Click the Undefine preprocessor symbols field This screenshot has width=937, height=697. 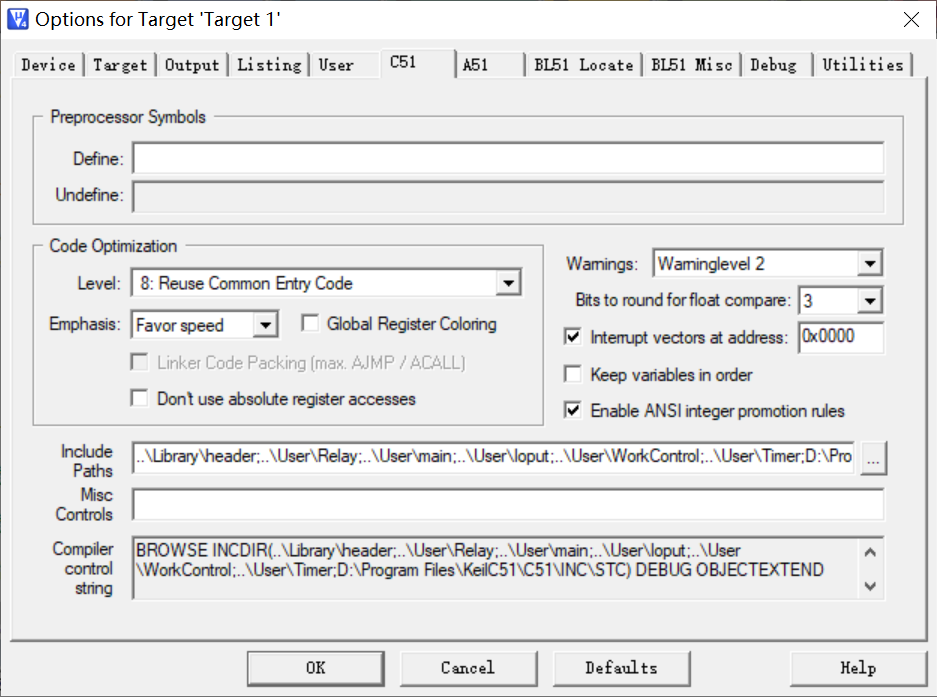(x=508, y=196)
